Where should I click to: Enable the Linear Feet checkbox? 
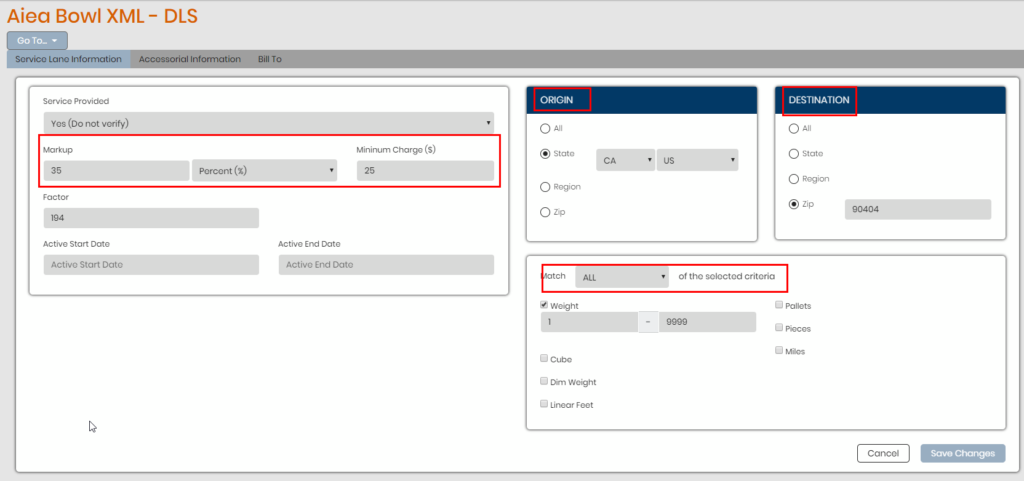(x=544, y=404)
